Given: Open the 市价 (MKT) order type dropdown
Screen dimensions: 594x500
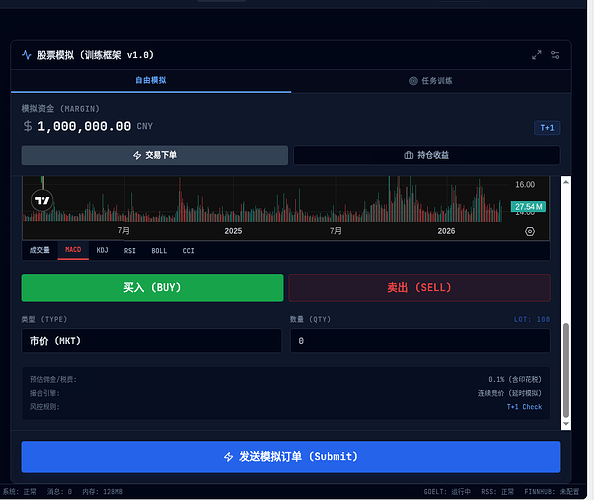Looking at the screenshot, I should coord(152,341).
